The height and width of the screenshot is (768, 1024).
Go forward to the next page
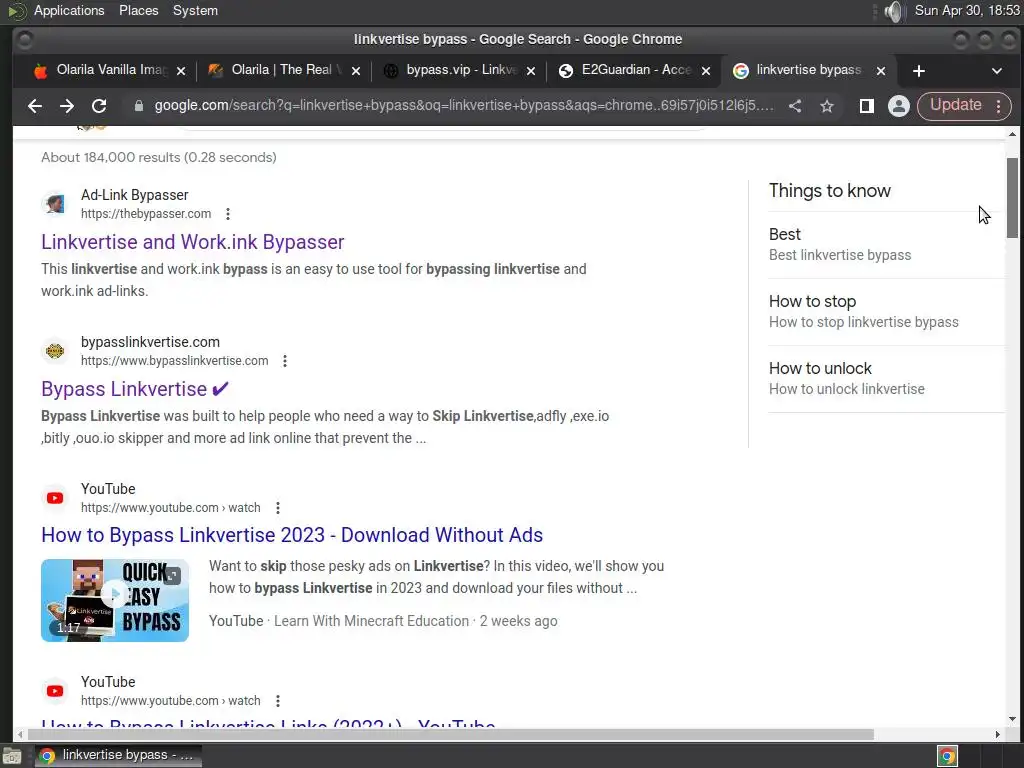pyautogui.click(x=67, y=106)
